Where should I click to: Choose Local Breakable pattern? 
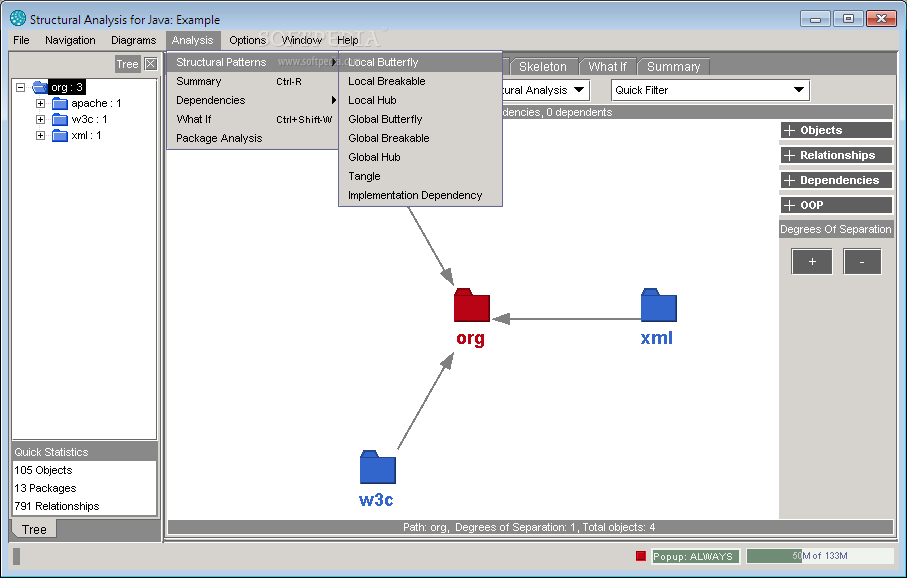tap(421, 82)
